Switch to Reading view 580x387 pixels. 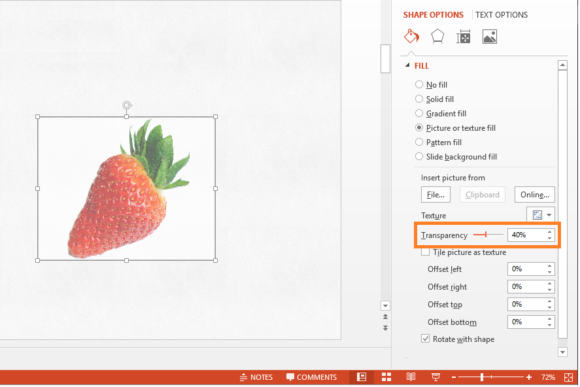[411, 377]
